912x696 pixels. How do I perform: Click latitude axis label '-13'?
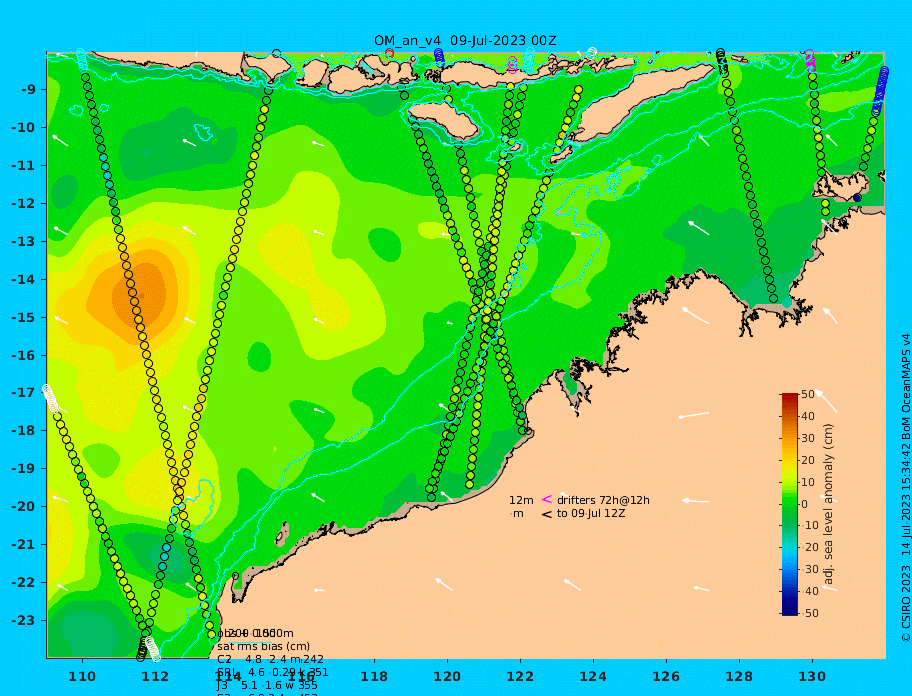pos(23,241)
